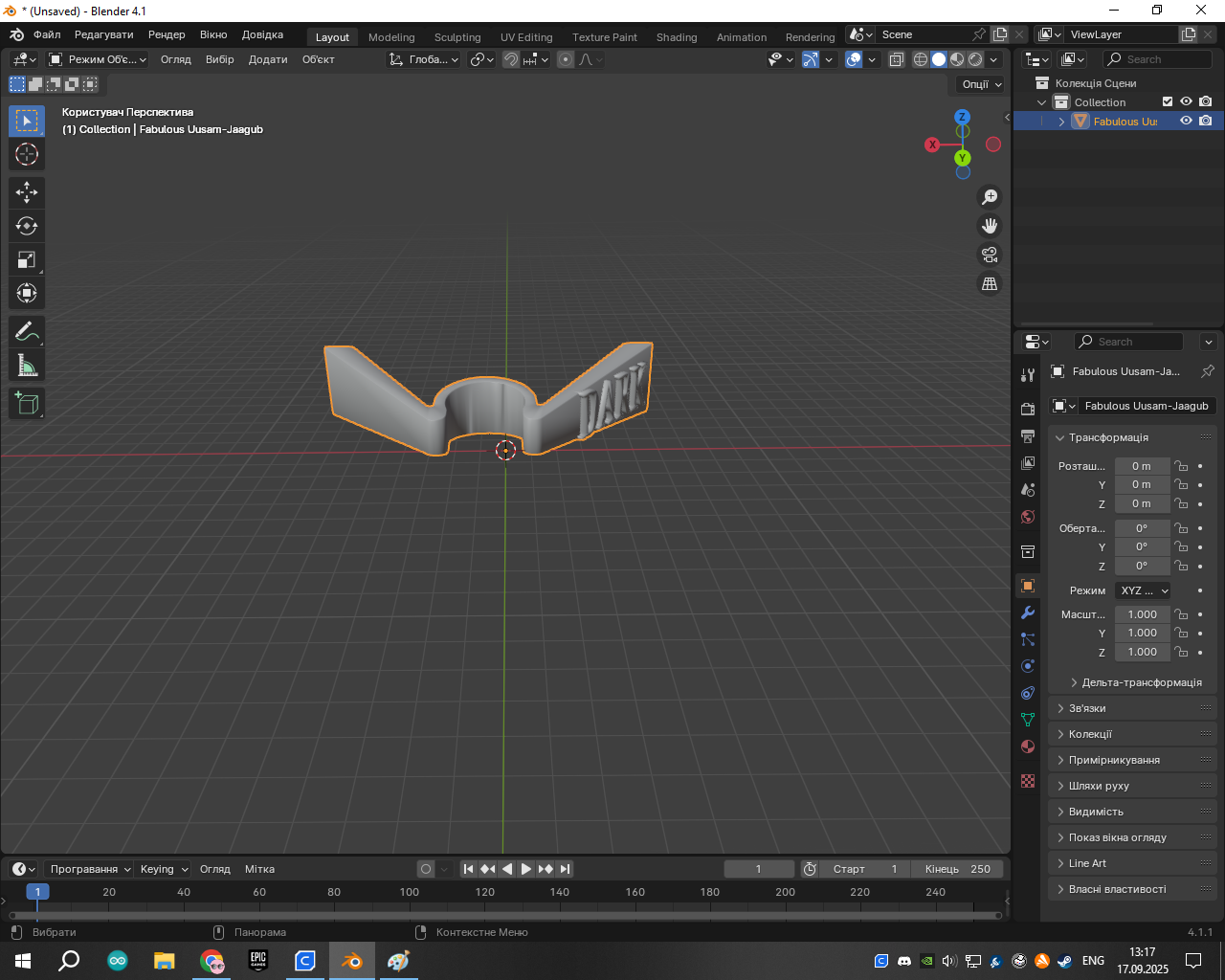Switch to the Sculpting workspace tab
This screenshot has width=1225, height=980.
[x=457, y=37]
